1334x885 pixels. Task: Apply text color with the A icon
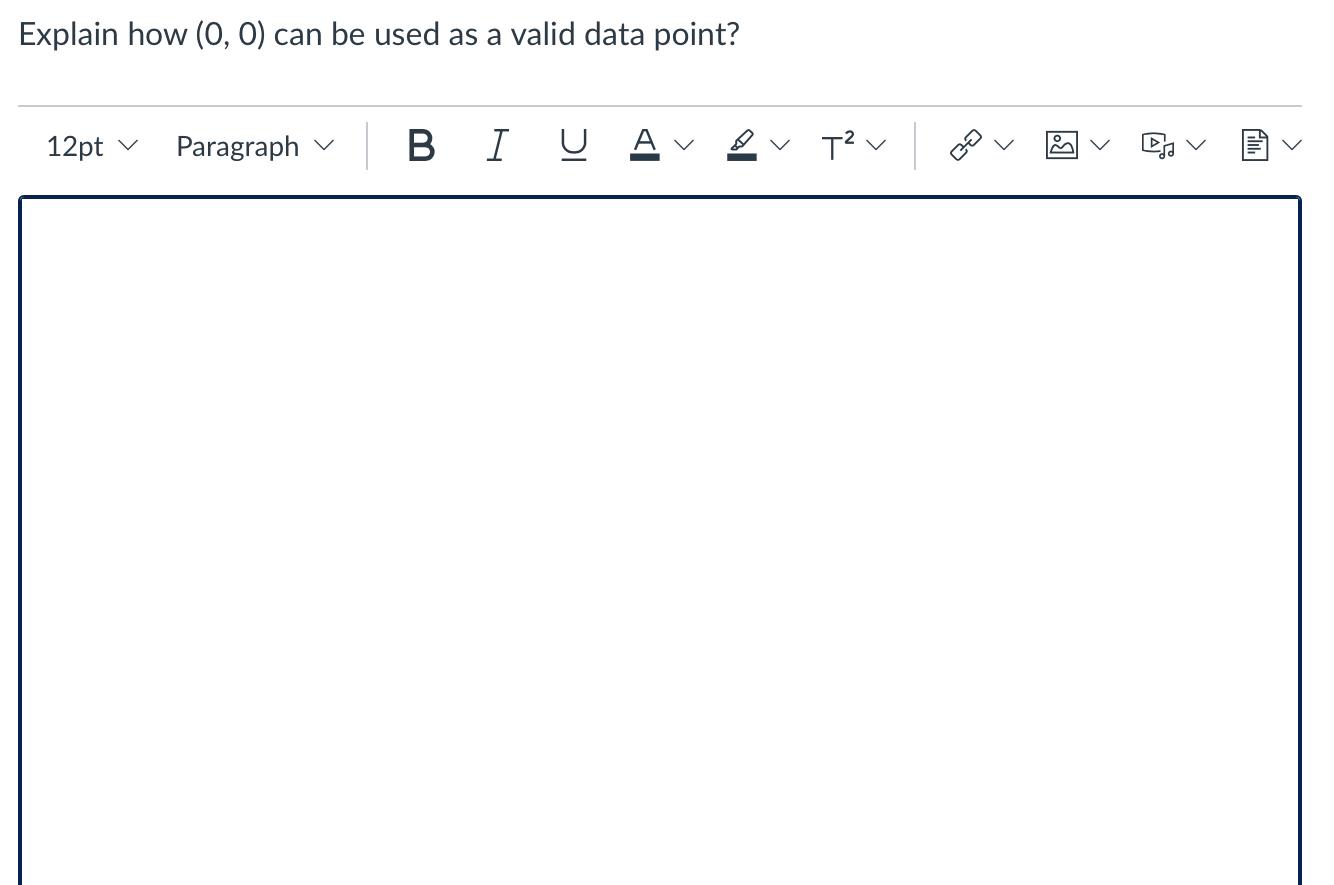645,146
